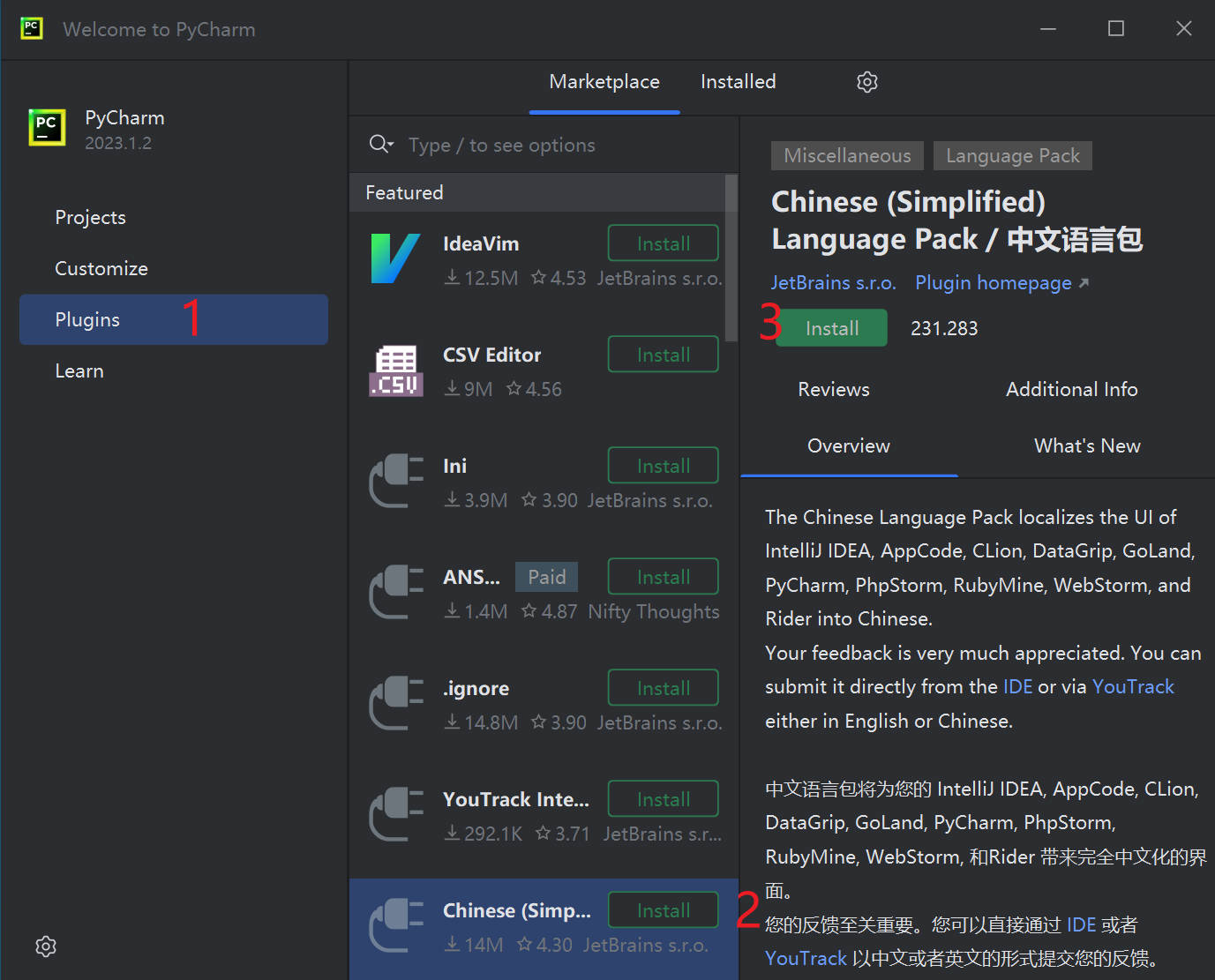The image size is (1215, 980).
Task: Follow the IDE link in English description
Action: coord(1017,686)
